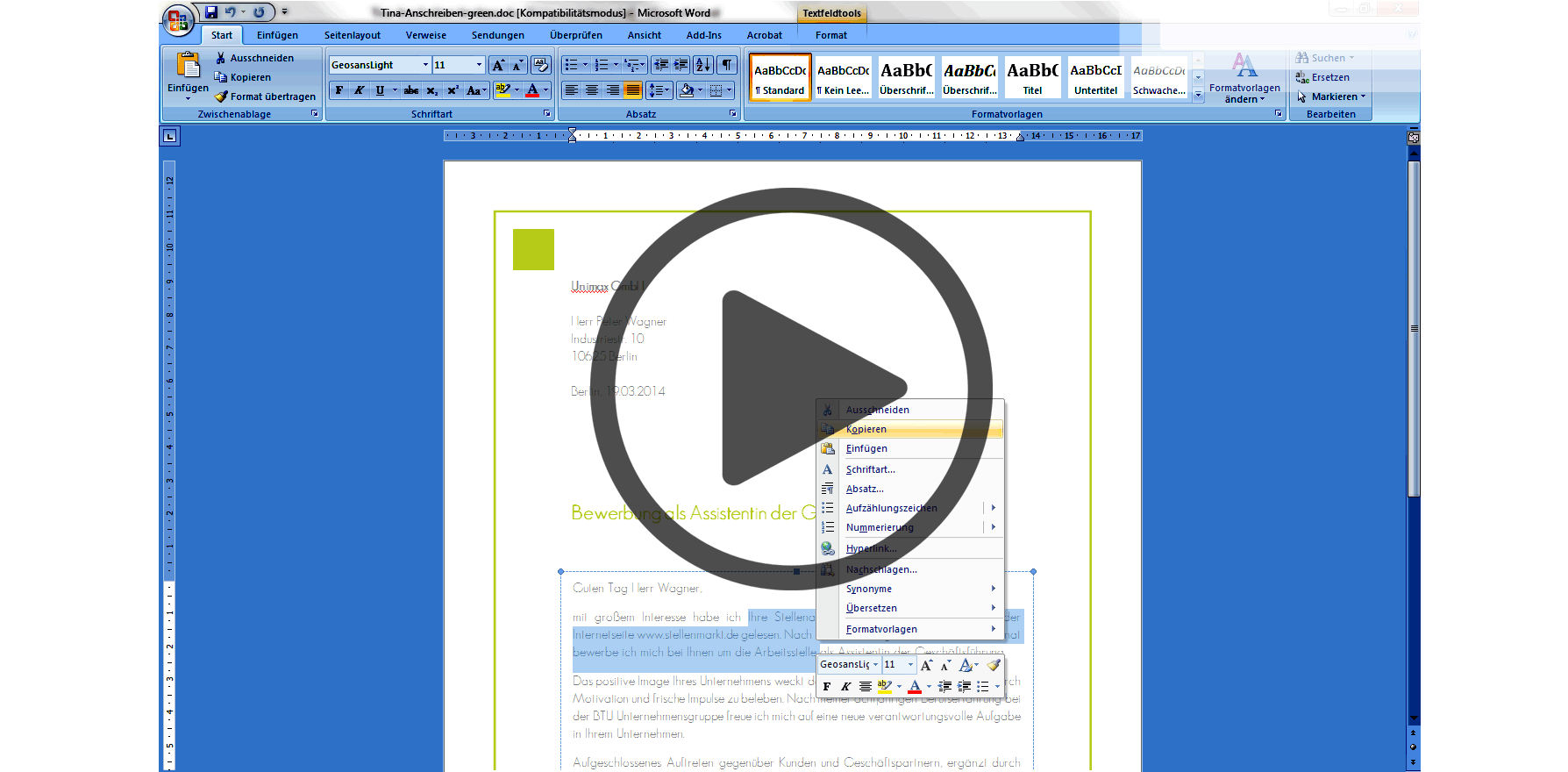Click the sort A-Z icon
Viewport: 1568px width, 772px height.
(x=702, y=65)
